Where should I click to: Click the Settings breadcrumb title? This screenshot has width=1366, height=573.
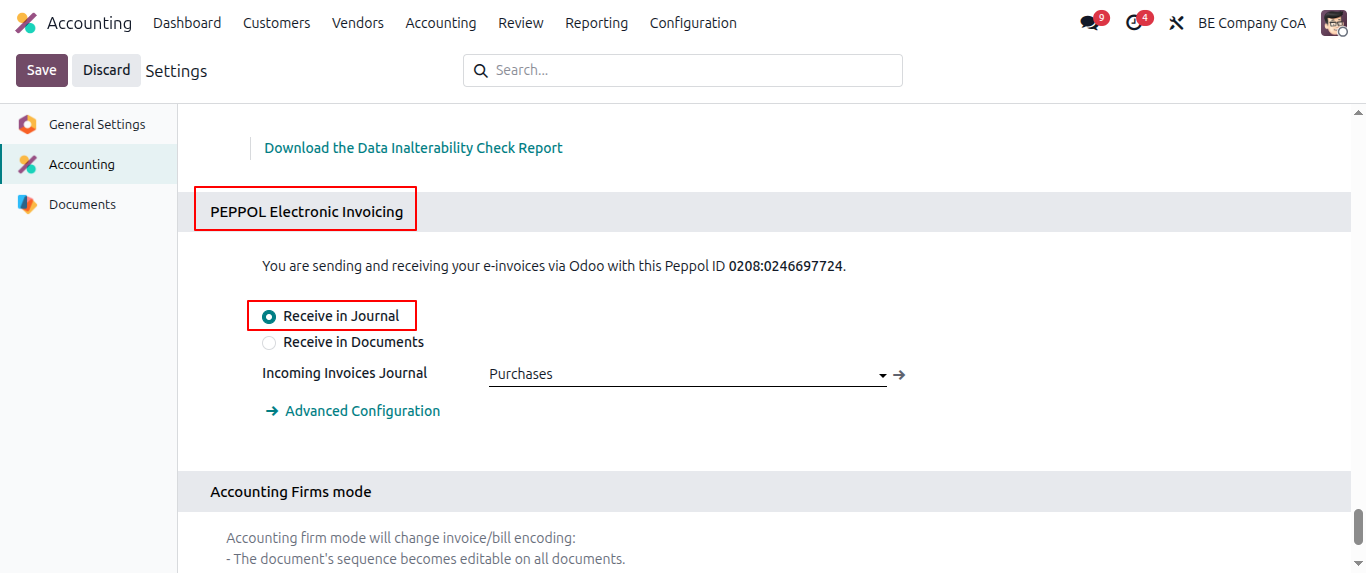tap(176, 71)
